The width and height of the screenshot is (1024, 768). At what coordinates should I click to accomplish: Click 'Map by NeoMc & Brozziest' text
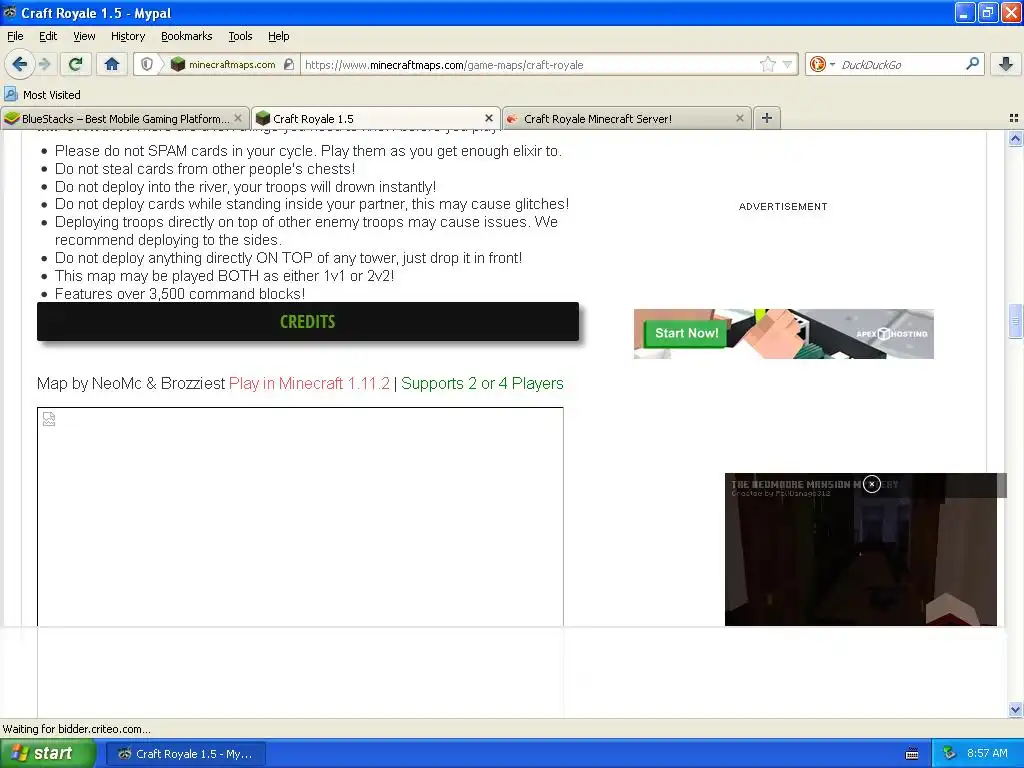pyautogui.click(x=131, y=383)
